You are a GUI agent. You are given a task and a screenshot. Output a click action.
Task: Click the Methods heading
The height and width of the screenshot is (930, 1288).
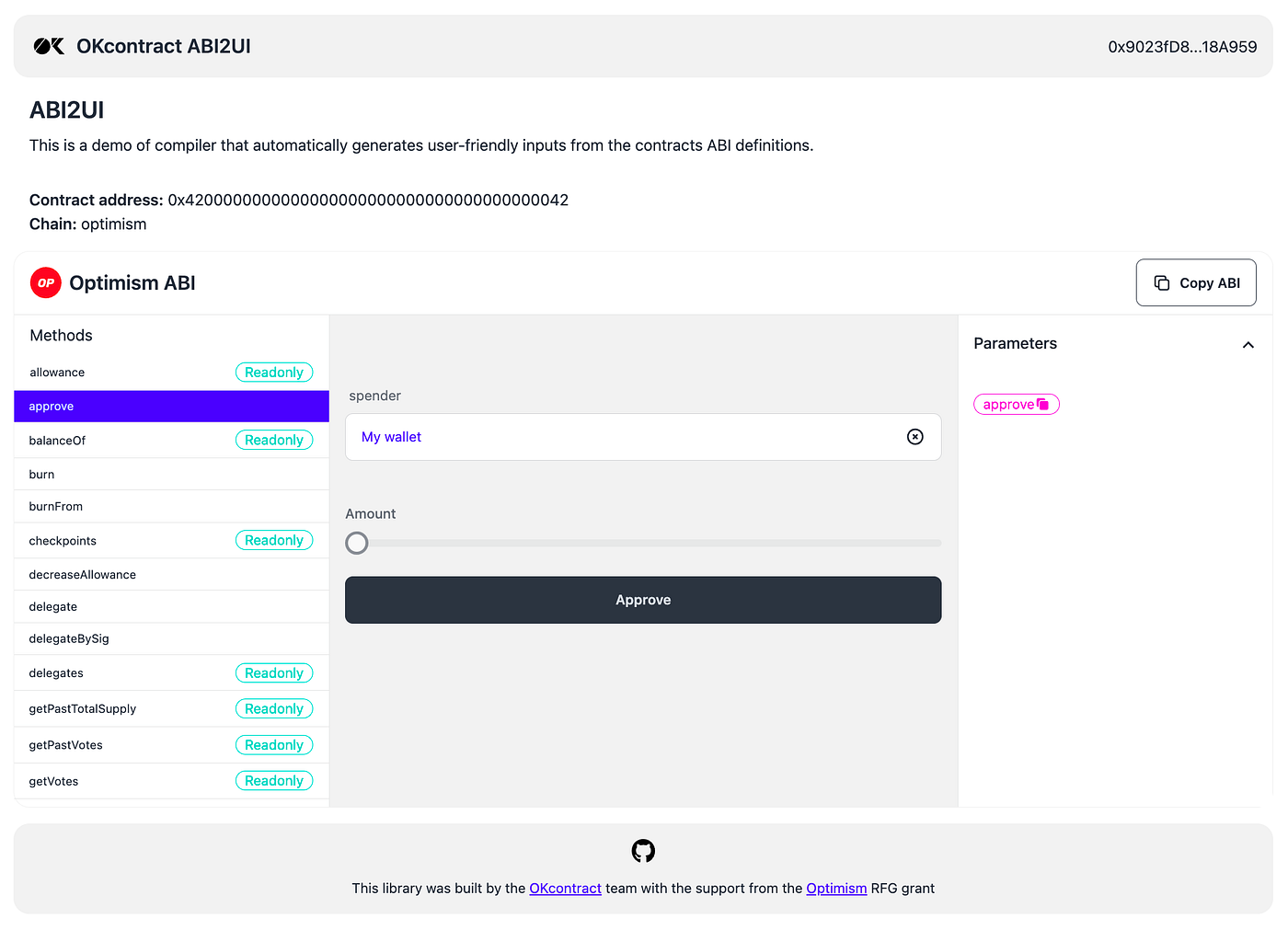coord(62,336)
